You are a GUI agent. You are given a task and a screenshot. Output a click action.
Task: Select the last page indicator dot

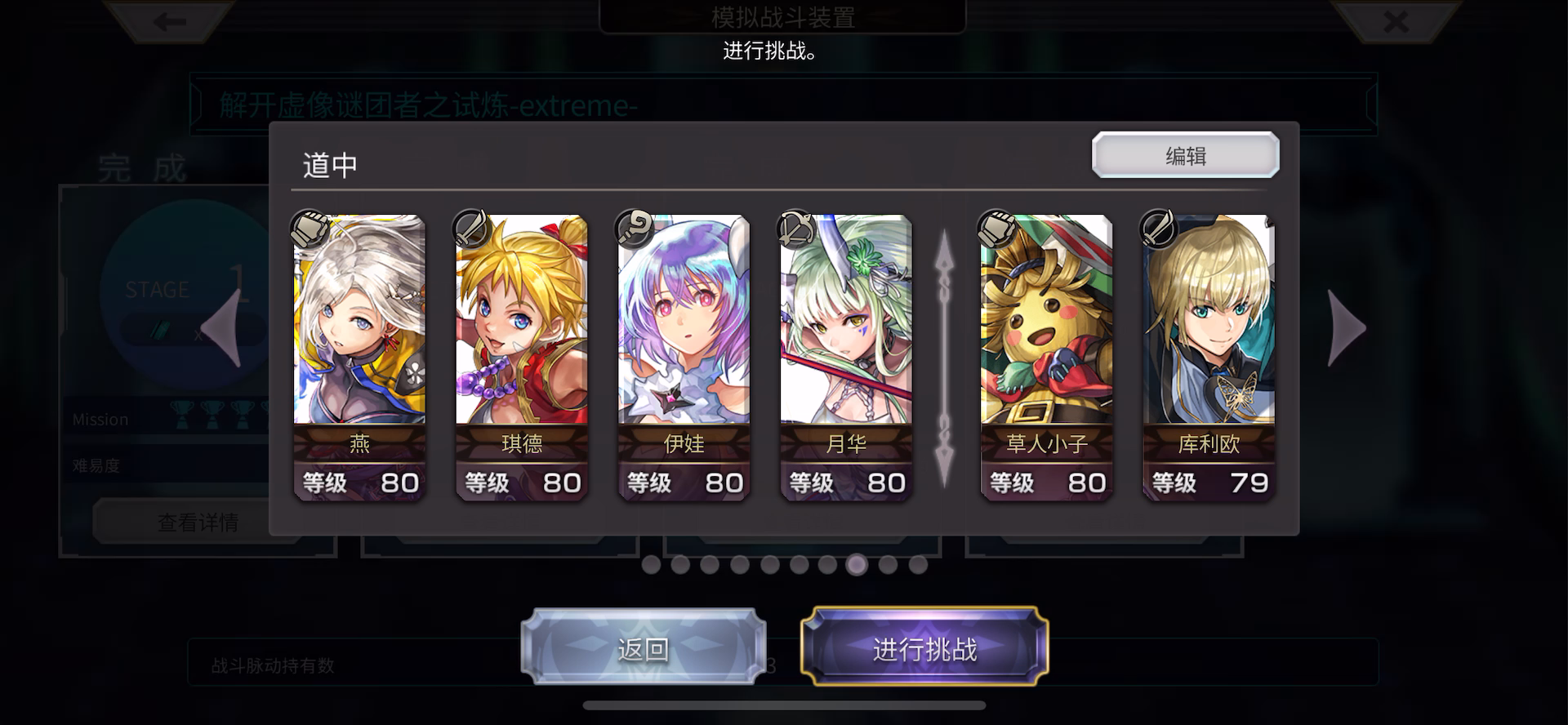click(x=918, y=564)
